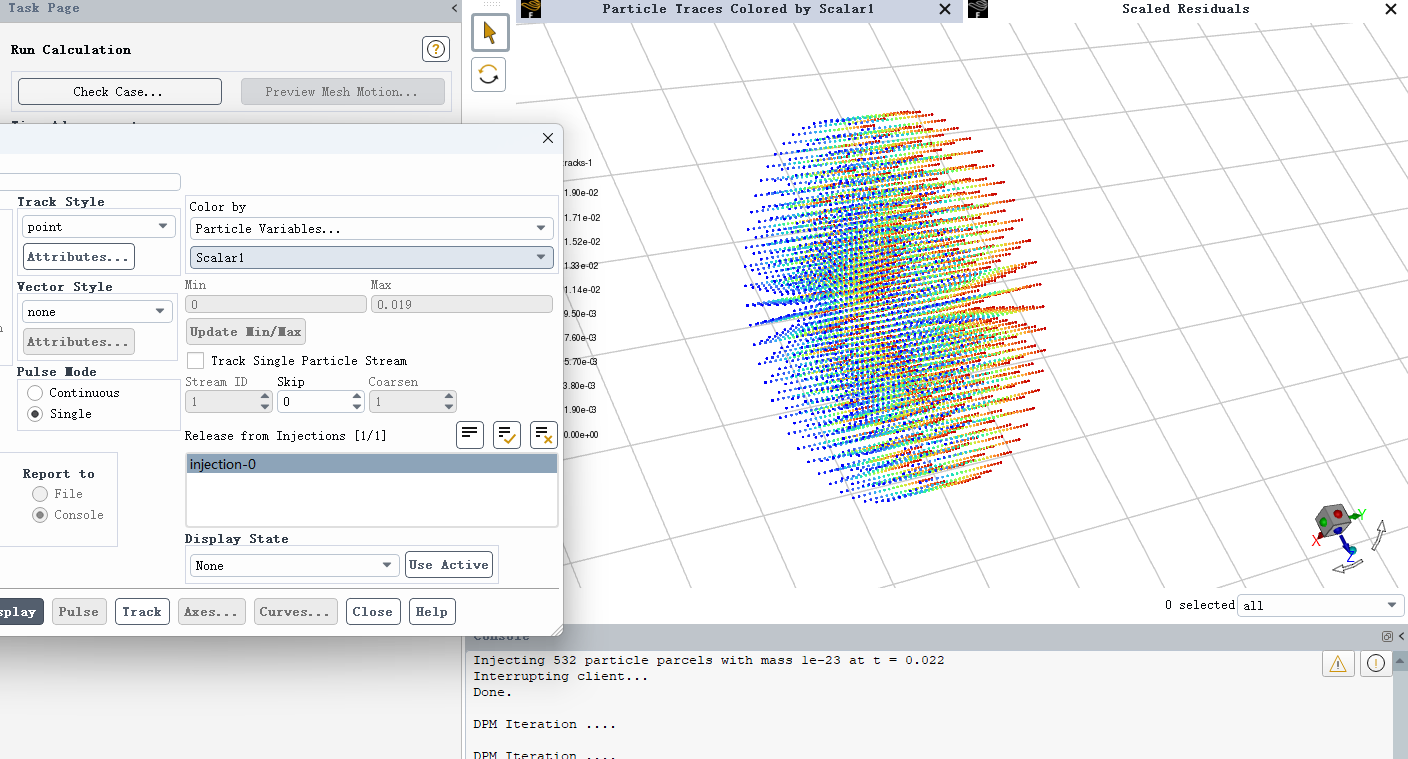Click the Min value field
This screenshot has height=759, width=1408.
tap(275, 304)
